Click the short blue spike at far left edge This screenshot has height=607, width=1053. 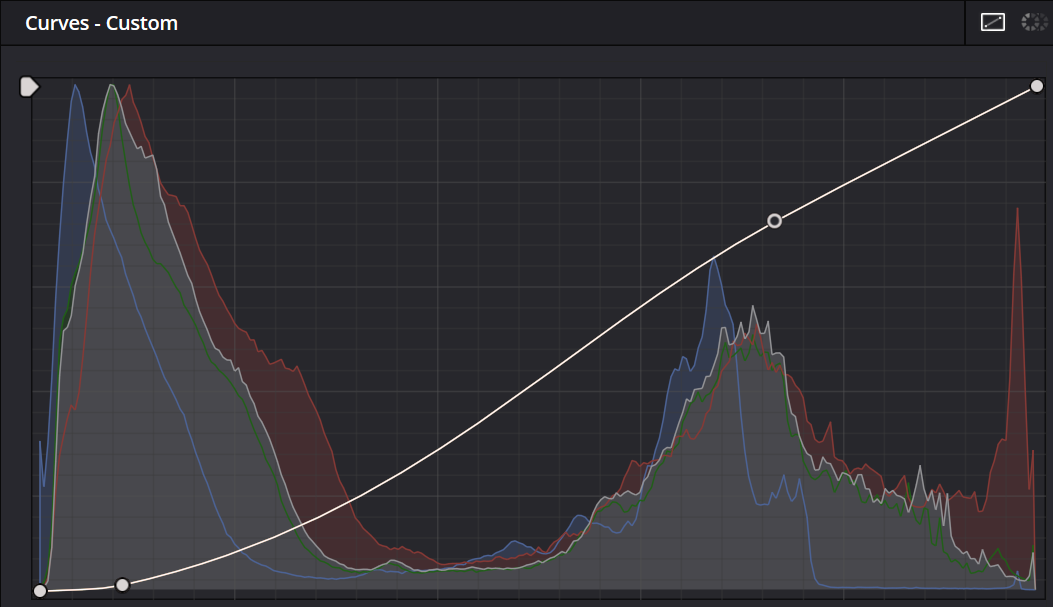click(x=40, y=443)
